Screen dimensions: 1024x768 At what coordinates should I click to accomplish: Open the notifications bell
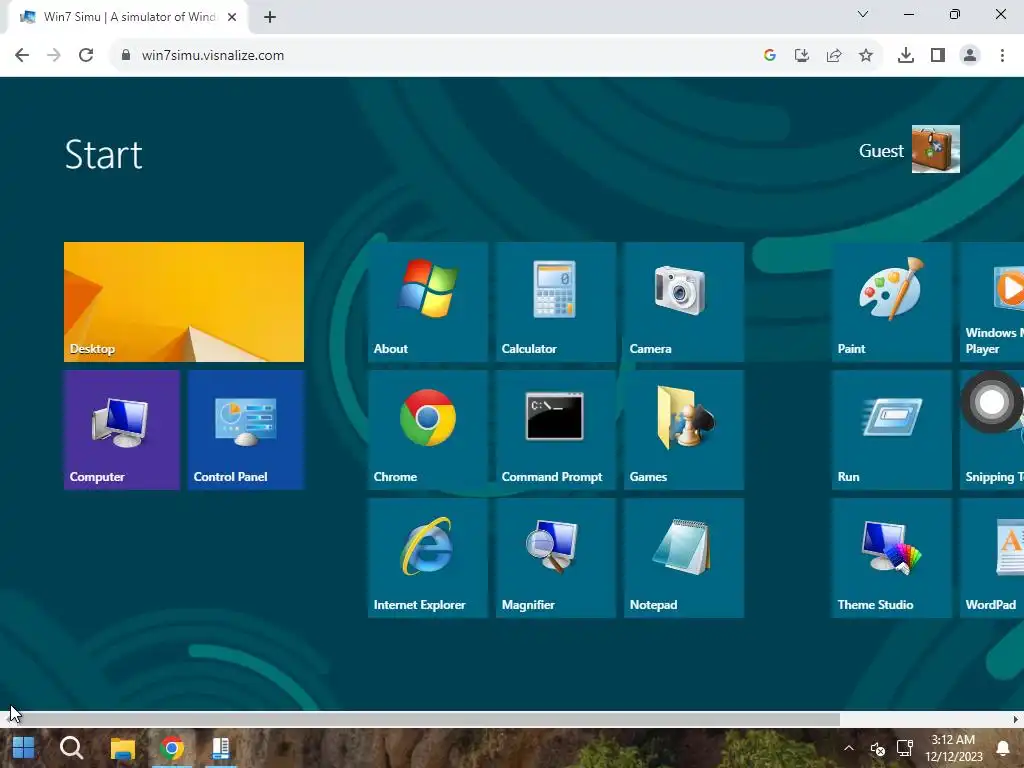tap(1002, 748)
